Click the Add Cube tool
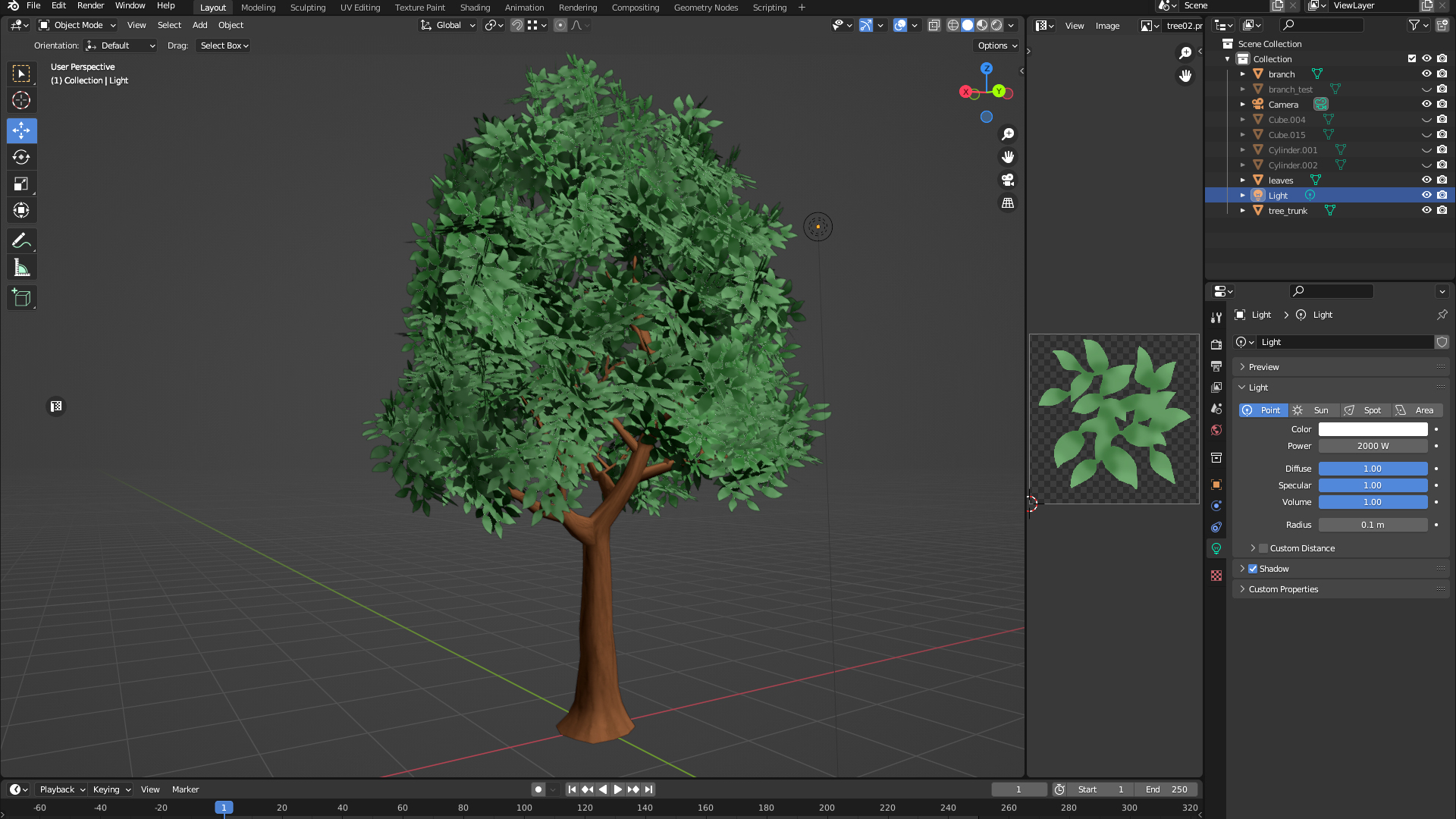This screenshot has width=1456, height=819. (x=21, y=298)
